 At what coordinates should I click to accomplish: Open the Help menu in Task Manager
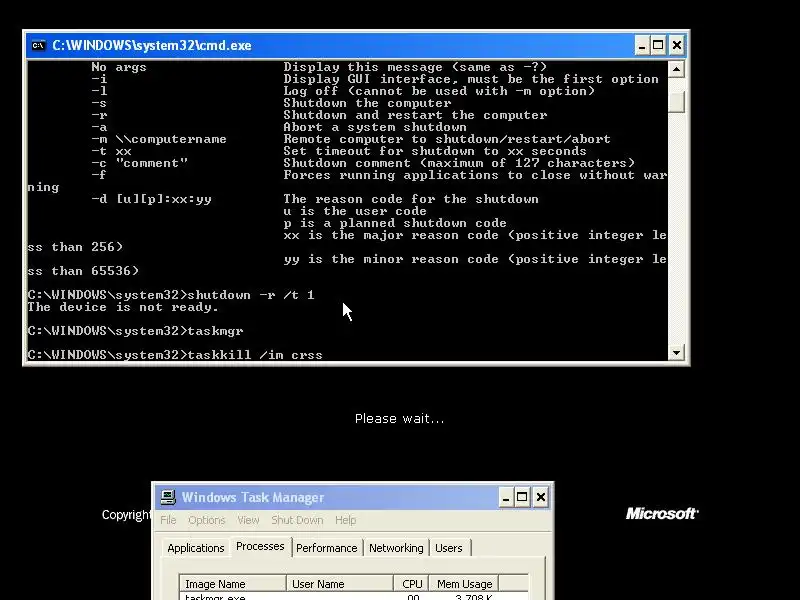(345, 520)
